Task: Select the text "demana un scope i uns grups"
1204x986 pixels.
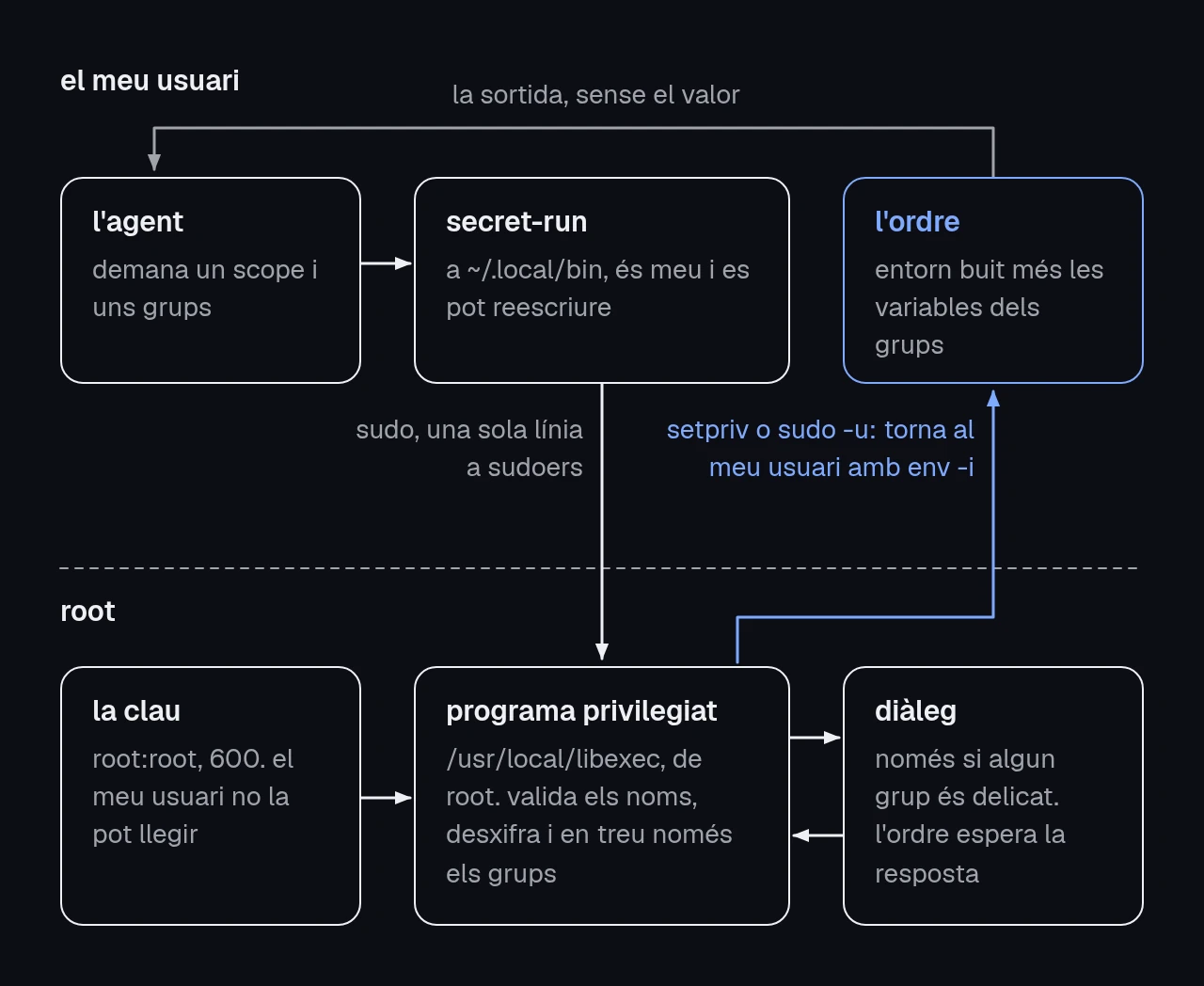Action: (205, 289)
